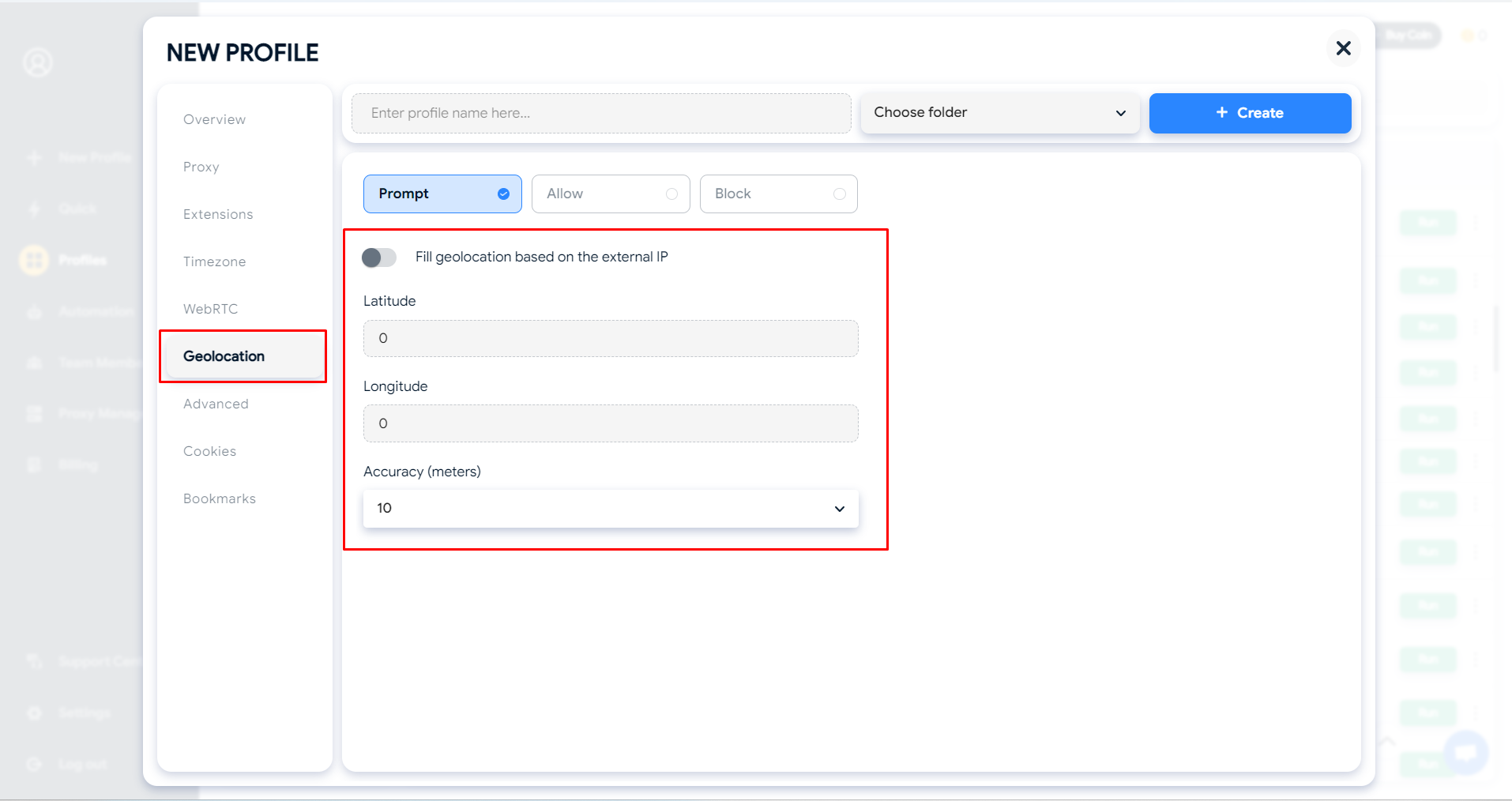Screen dimensions: 1512x801
Task: Open the Overview tab
Action: pyautogui.click(x=214, y=120)
